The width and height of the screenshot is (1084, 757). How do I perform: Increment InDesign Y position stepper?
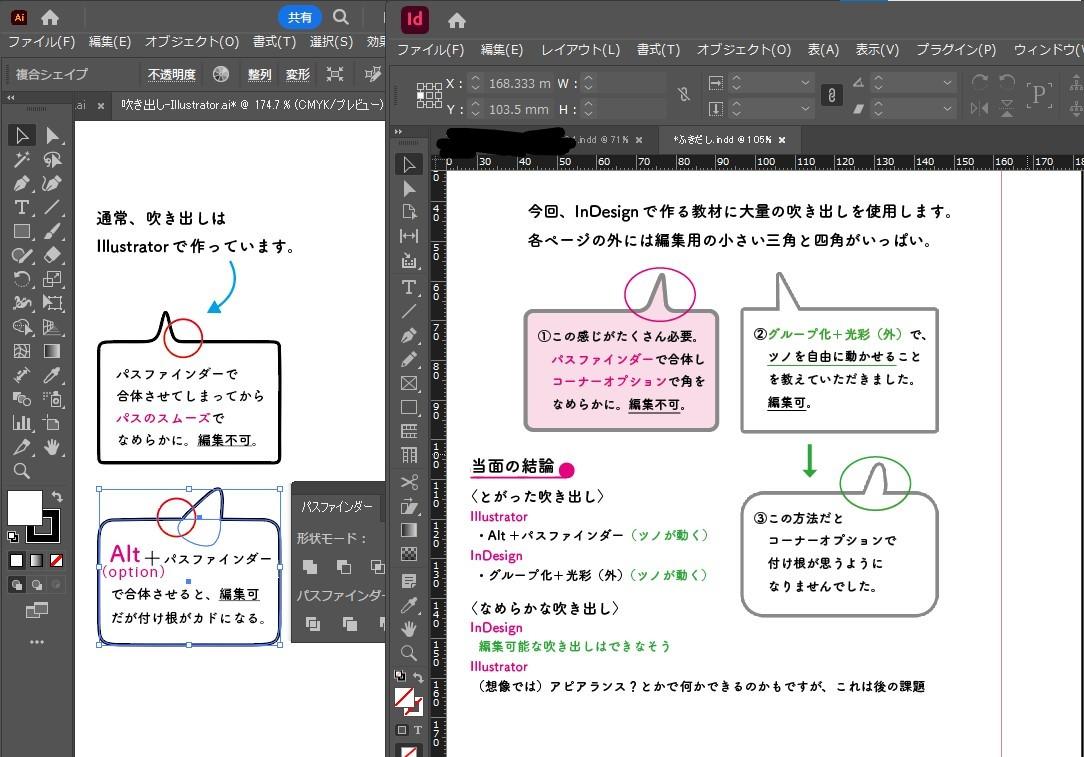(476, 104)
